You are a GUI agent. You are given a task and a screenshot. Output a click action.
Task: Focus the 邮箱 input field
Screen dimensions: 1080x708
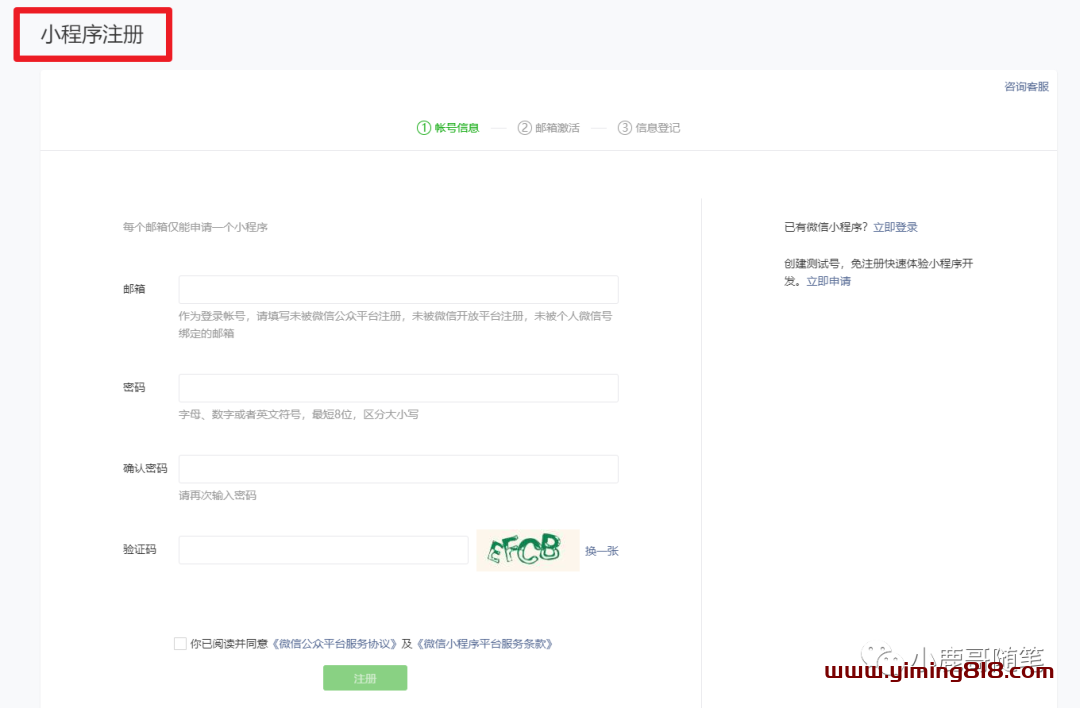tap(398, 290)
